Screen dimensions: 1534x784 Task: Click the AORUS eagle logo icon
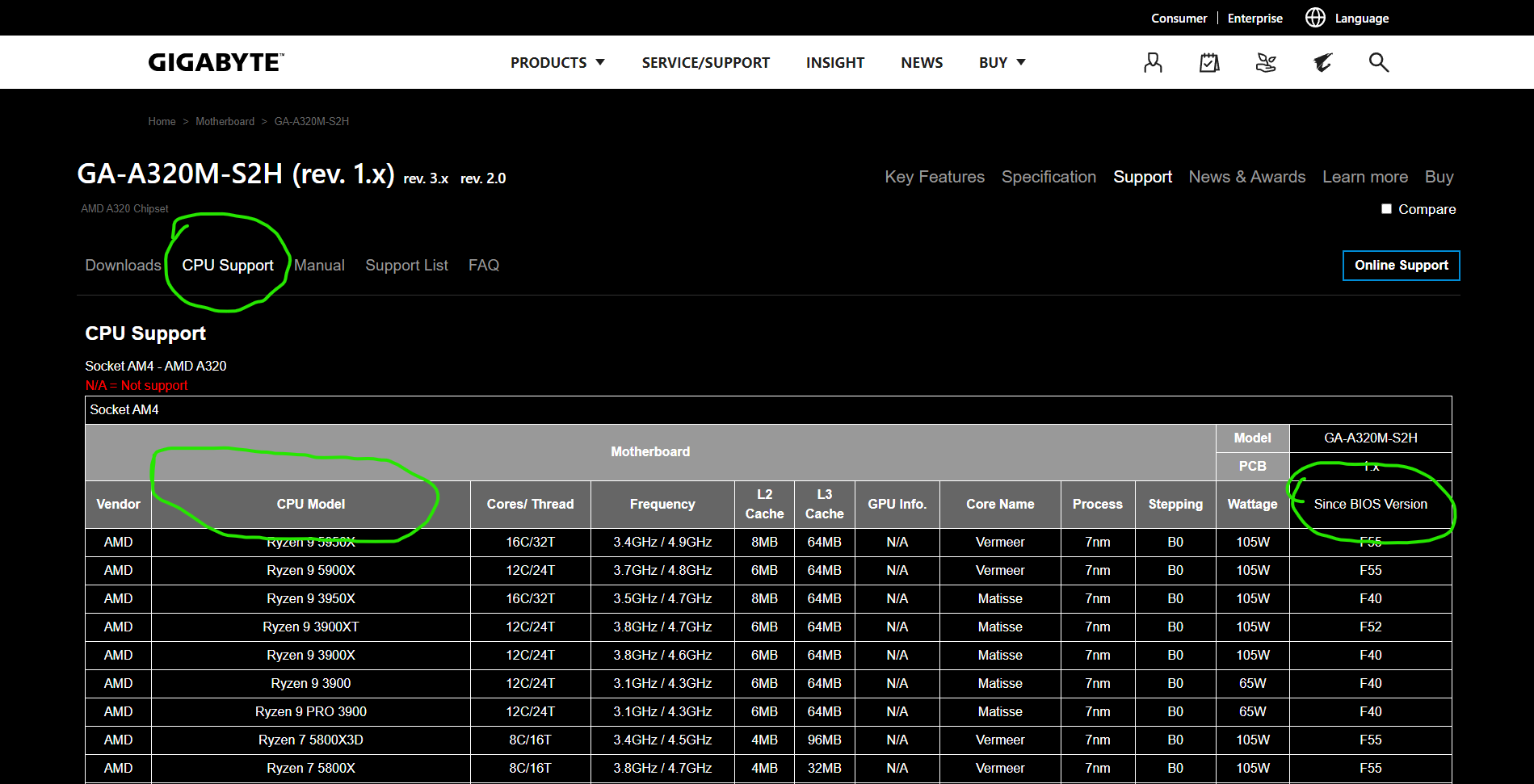coord(1322,62)
